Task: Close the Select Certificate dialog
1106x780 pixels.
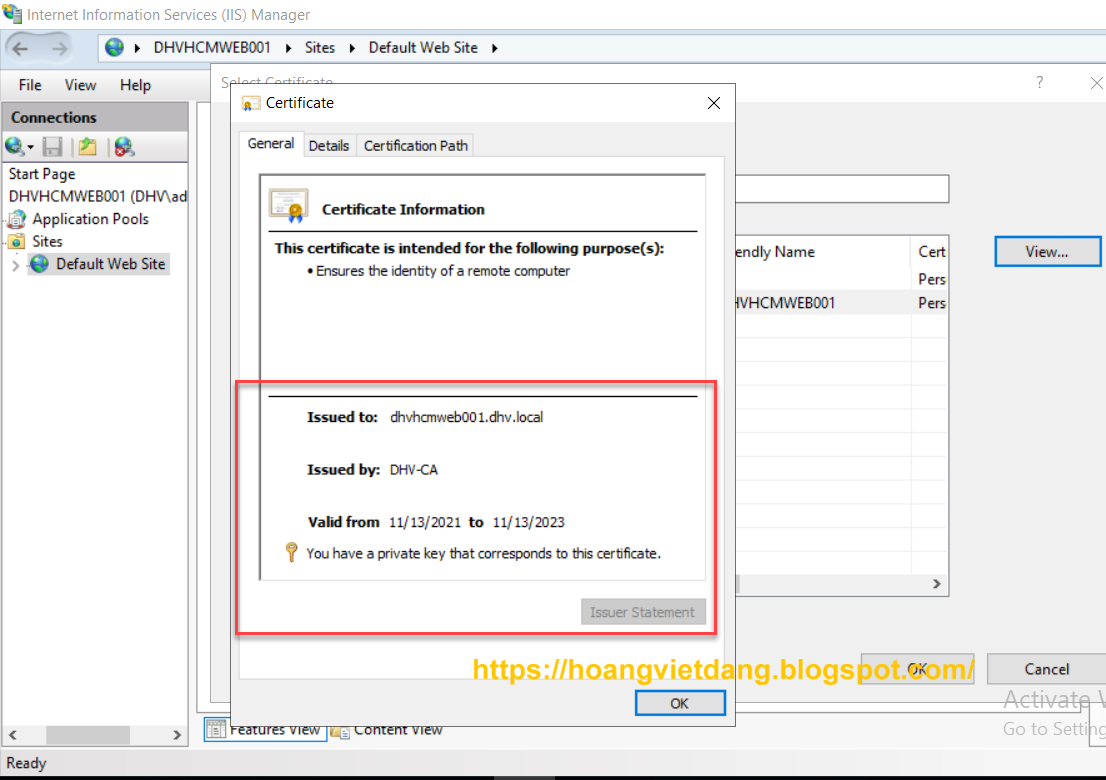Action: [1096, 83]
